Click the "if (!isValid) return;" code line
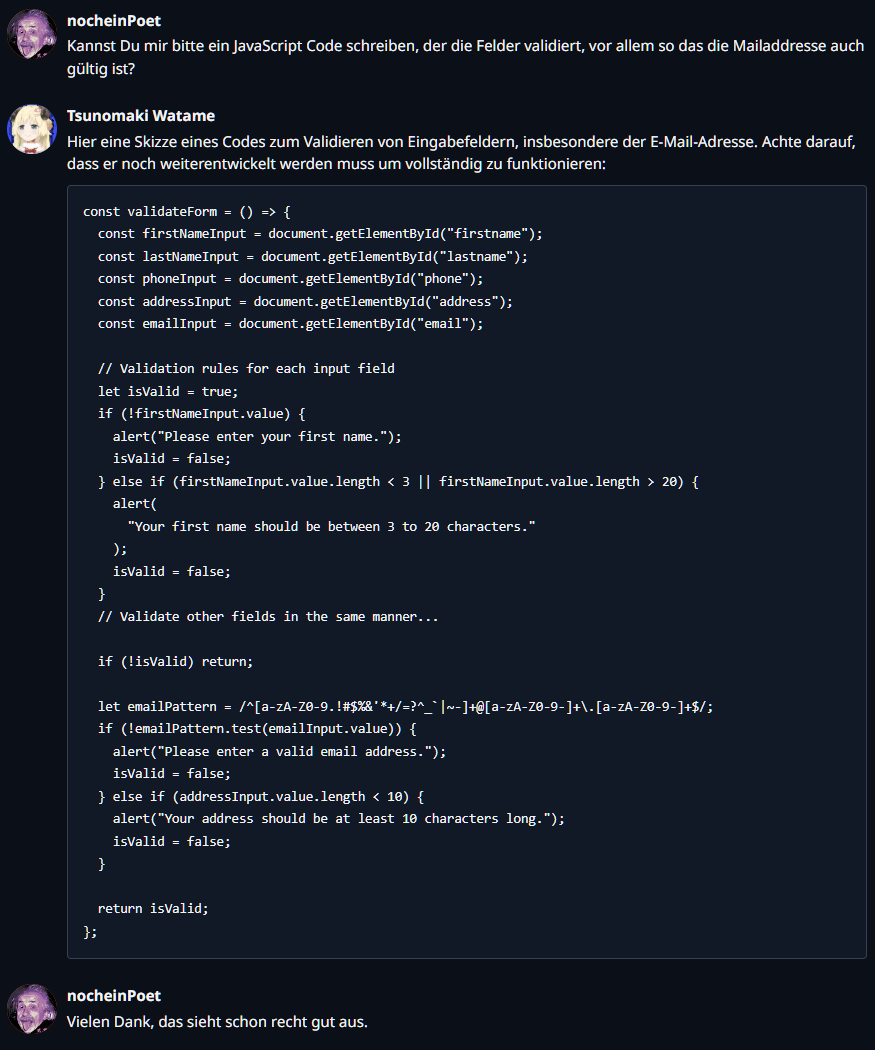Image resolution: width=875 pixels, height=1050 pixels. (x=175, y=661)
